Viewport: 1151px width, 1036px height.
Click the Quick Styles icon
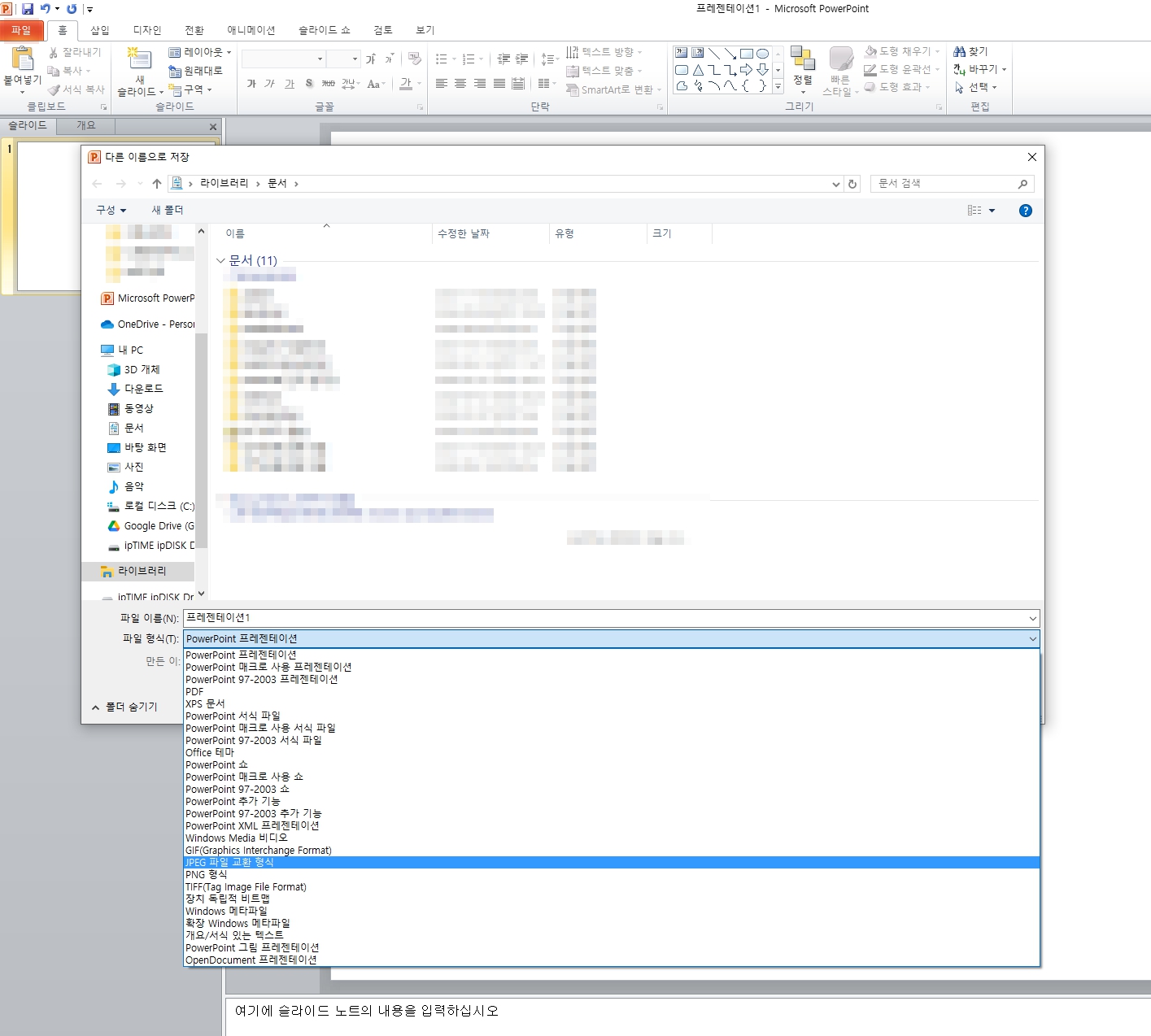coord(840,59)
